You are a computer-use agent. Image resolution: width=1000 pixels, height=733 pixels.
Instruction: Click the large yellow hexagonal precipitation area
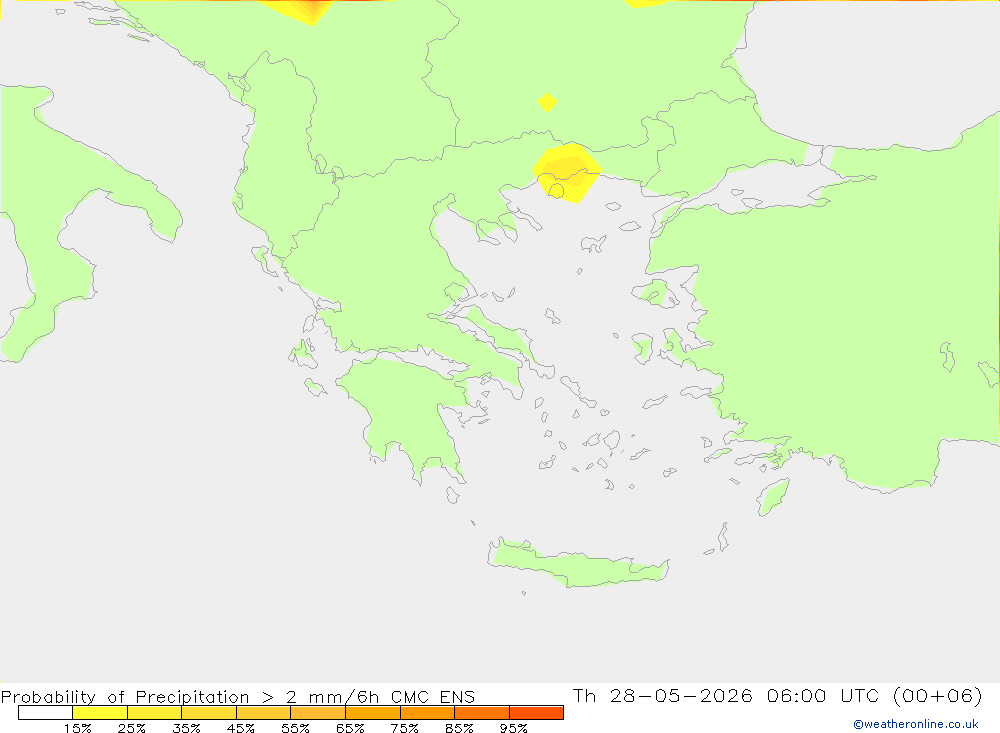(x=567, y=173)
